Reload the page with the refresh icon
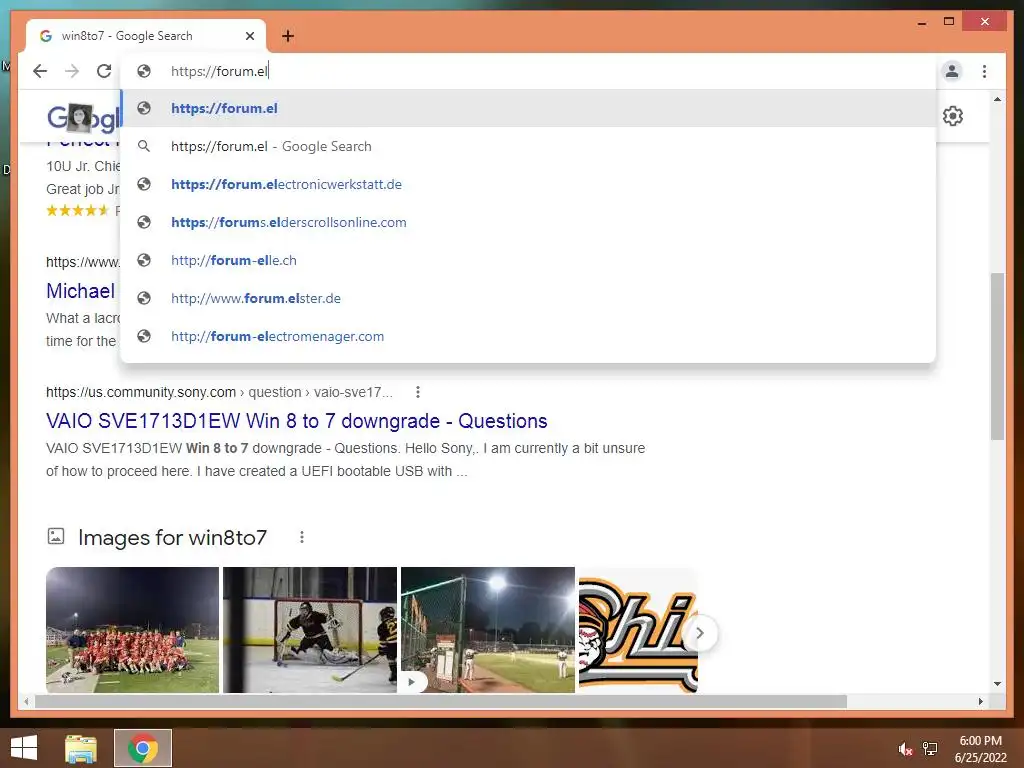 click(x=104, y=71)
